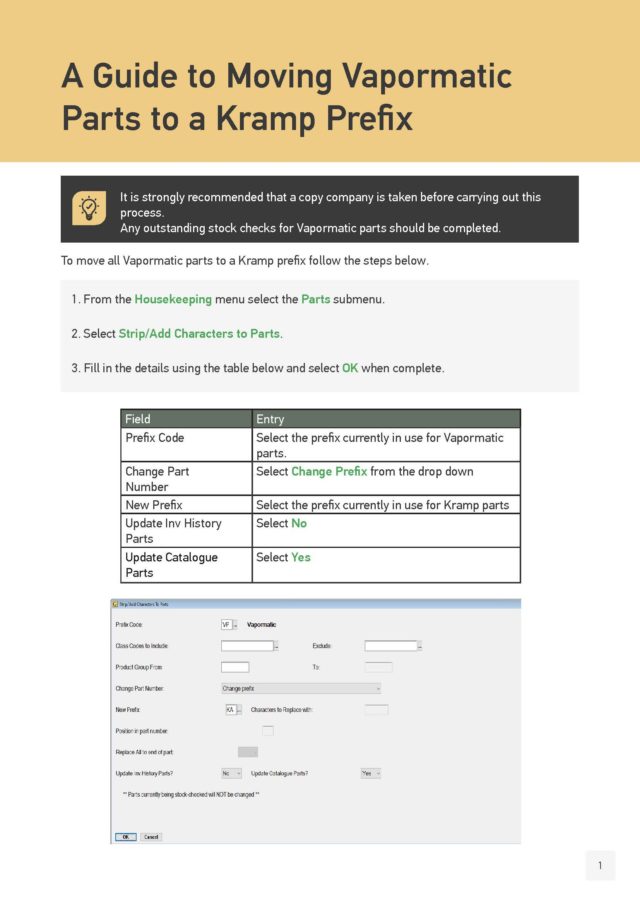Open the Prefix Code lookup button beside VF
The image size is (640, 905).
click(x=235, y=625)
